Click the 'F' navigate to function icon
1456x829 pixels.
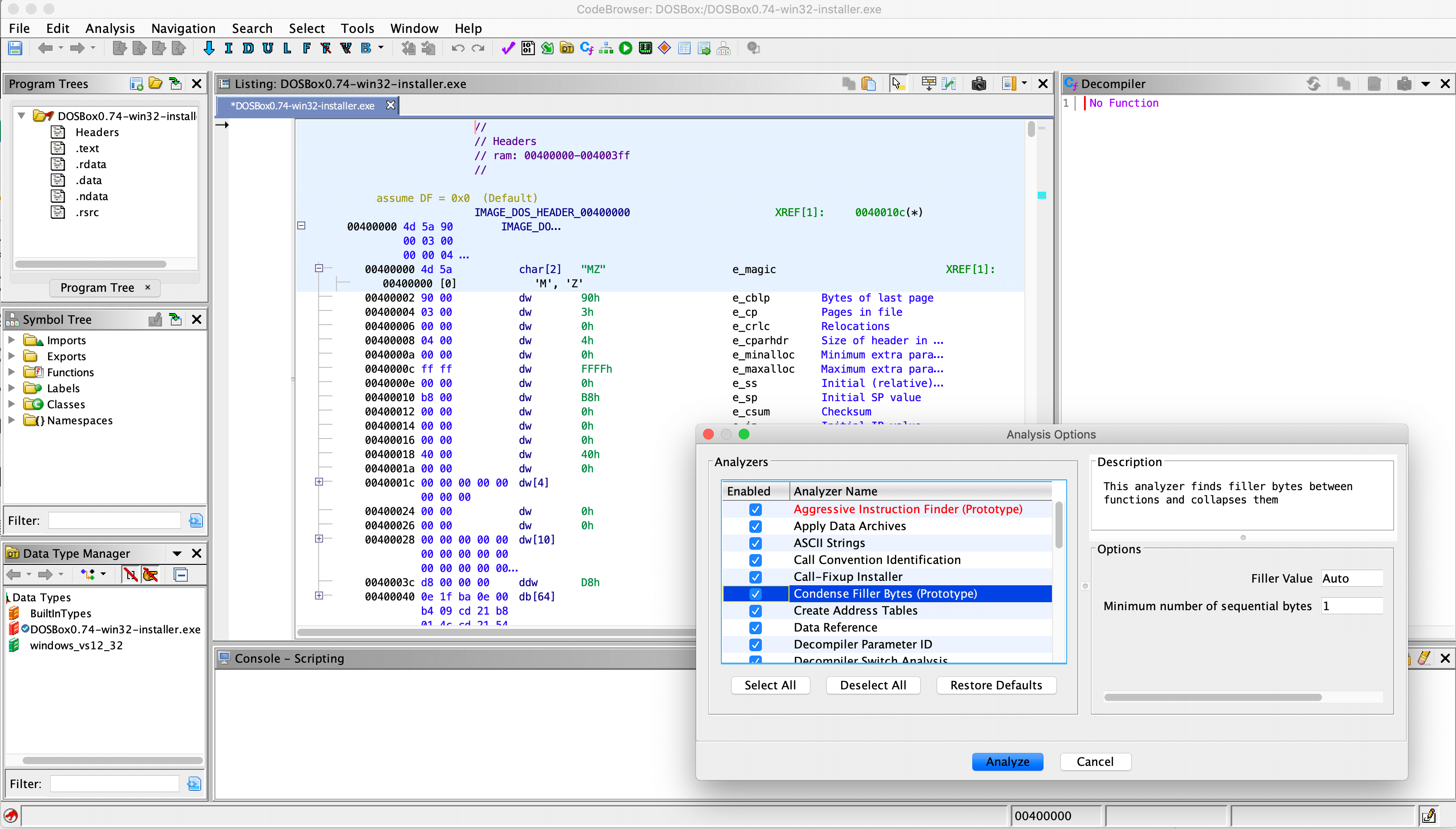click(307, 48)
